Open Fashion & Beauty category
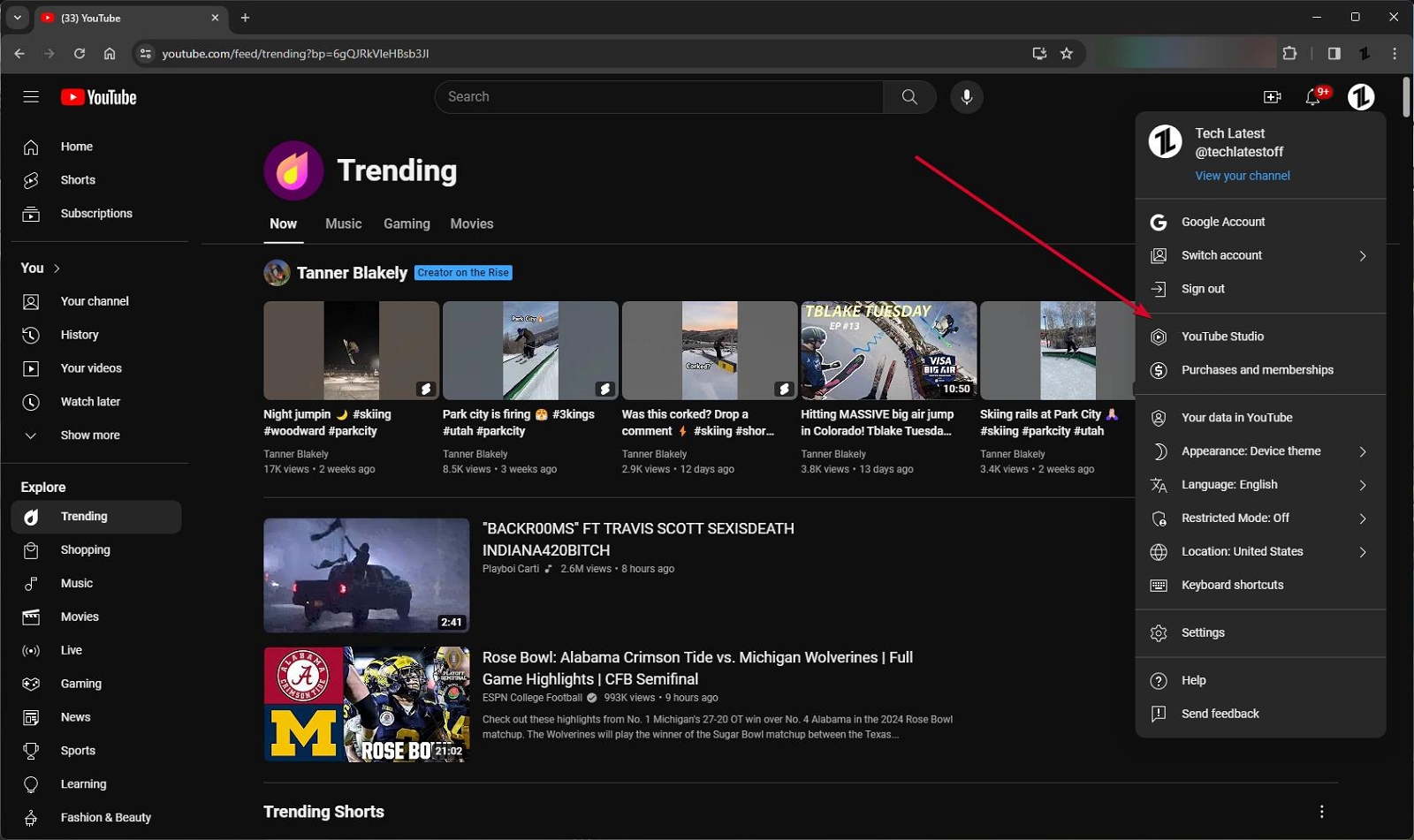 pyautogui.click(x=95, y=818)
